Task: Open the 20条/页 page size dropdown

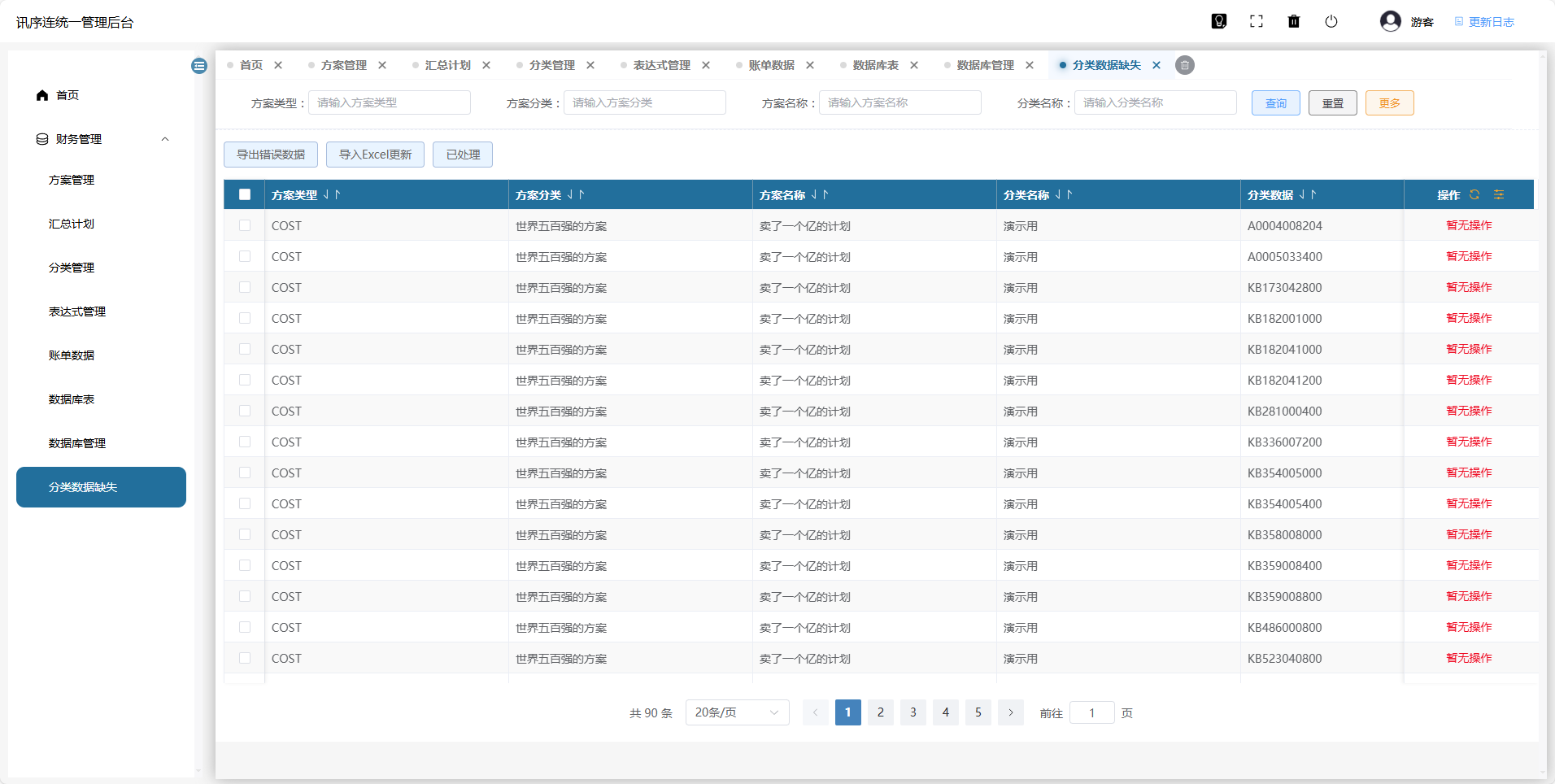Action: 737,712
